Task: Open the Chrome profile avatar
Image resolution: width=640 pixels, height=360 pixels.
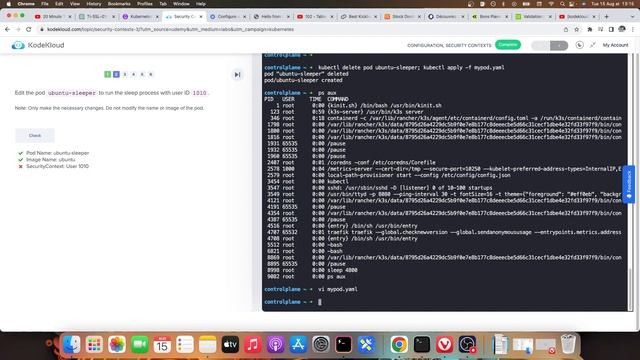Action: (x=622, y=29)
